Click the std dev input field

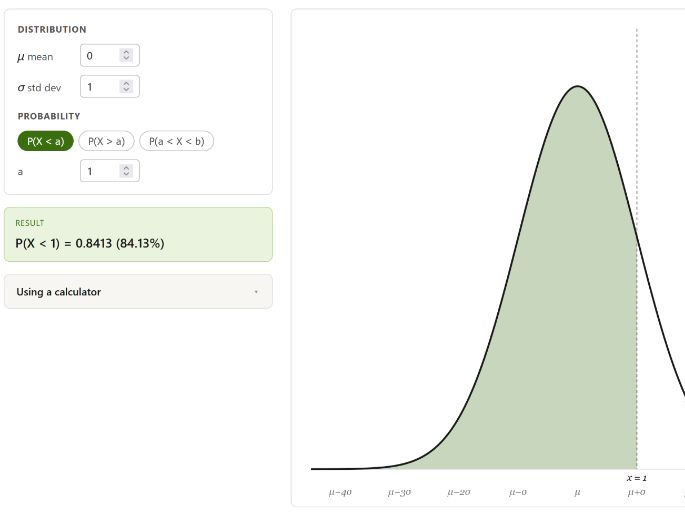(x=110, y=86)
